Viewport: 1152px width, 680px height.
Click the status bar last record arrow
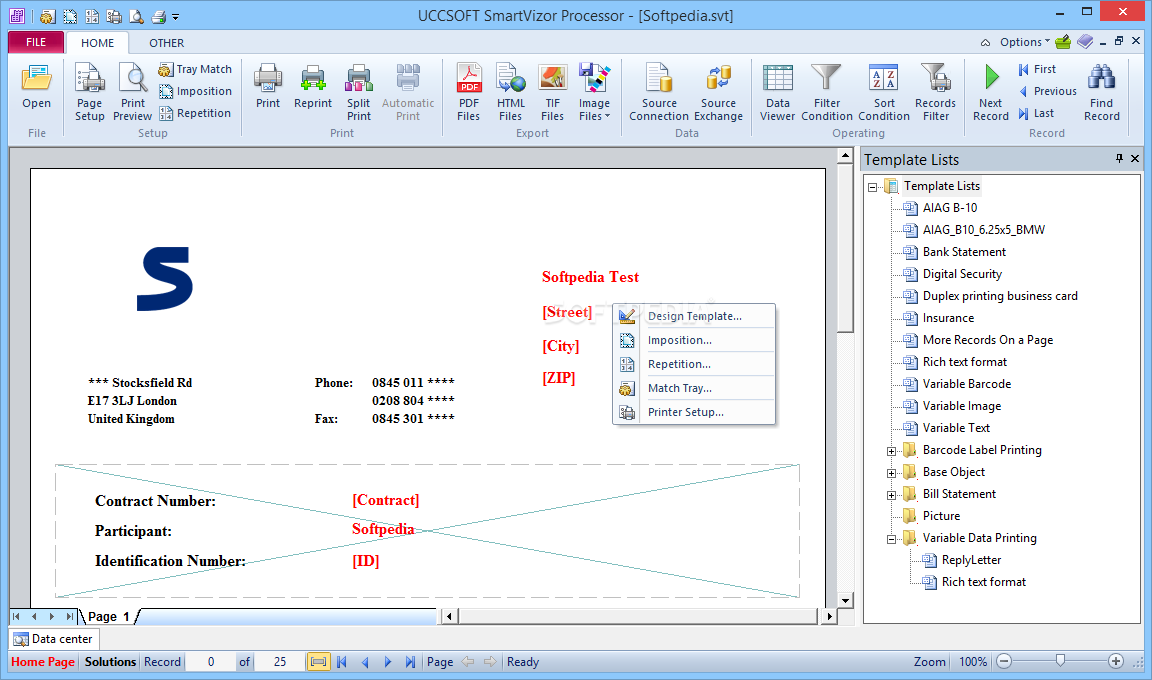pyautogui.click(x=411, y=662)
